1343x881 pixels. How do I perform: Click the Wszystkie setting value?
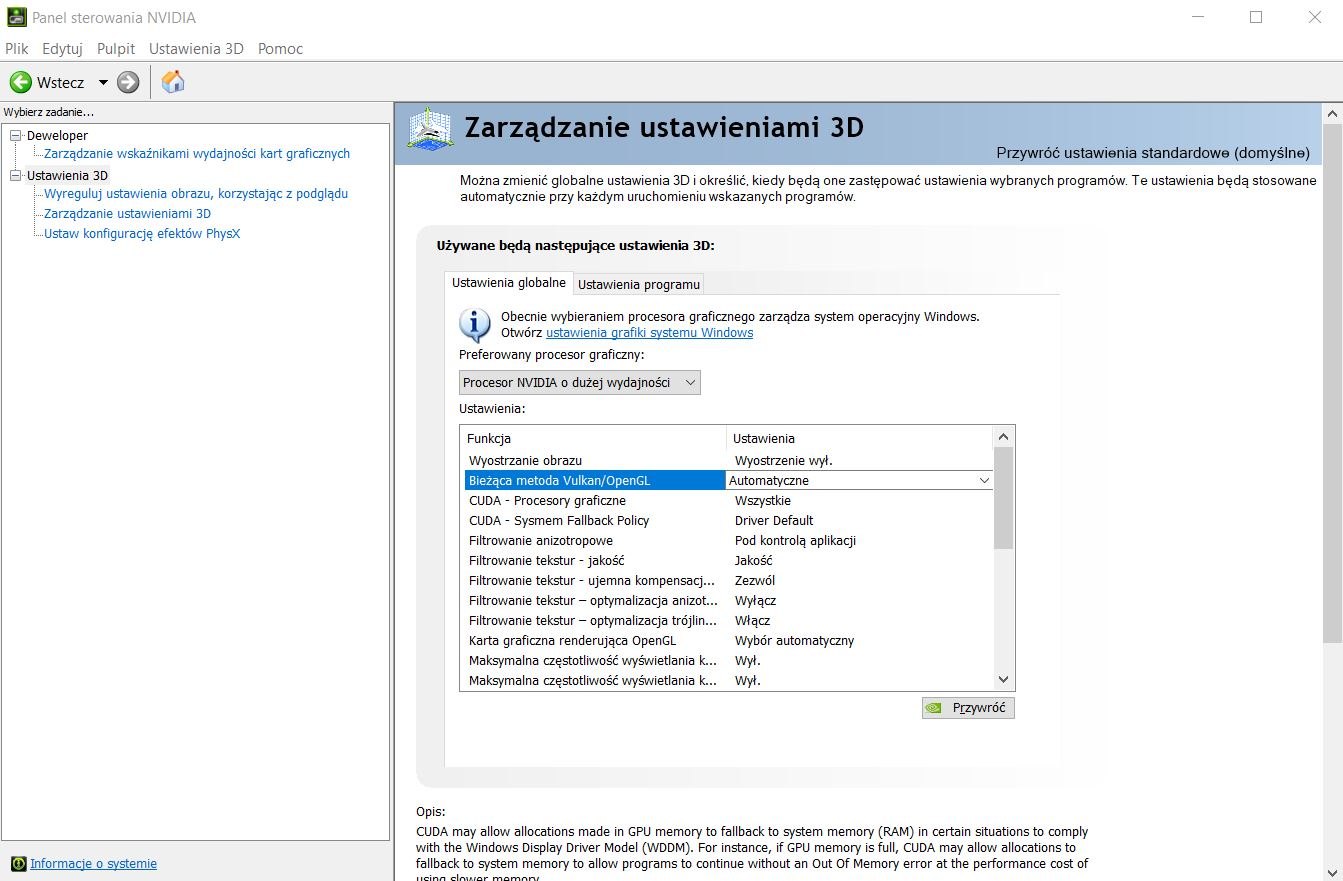(762, 500)
